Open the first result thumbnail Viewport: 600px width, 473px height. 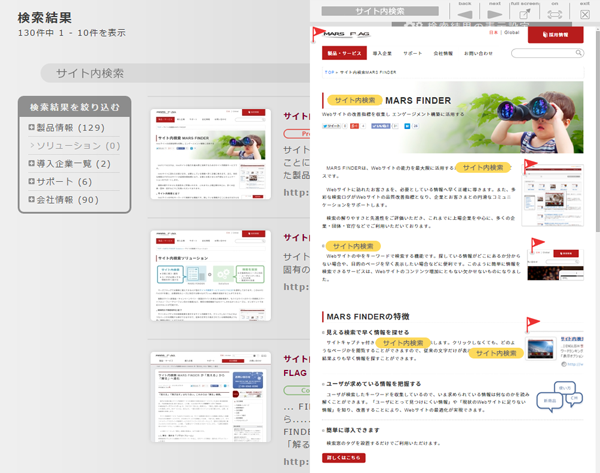click(x=210, y=154)
